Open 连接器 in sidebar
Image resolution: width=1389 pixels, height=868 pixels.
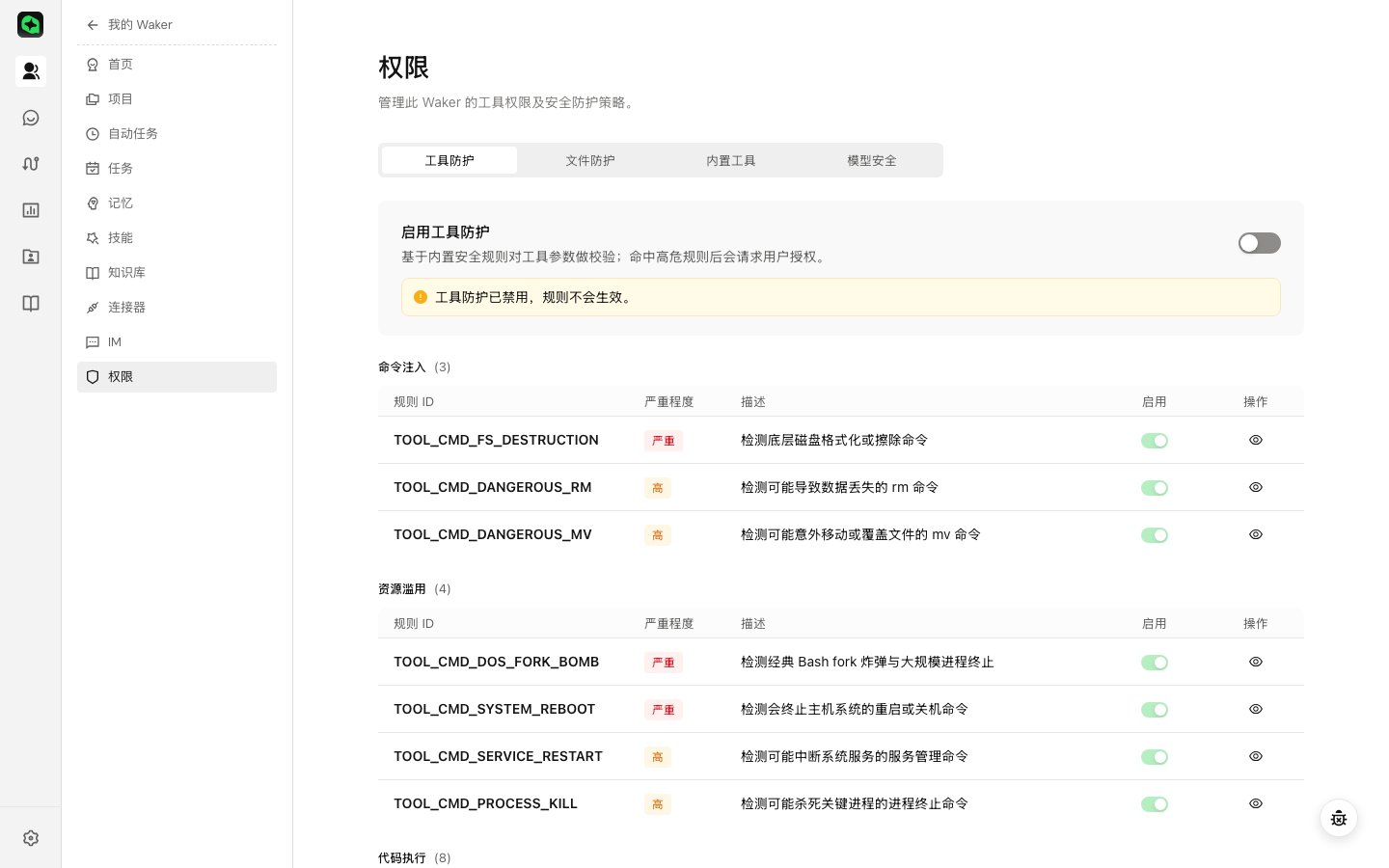177,308
